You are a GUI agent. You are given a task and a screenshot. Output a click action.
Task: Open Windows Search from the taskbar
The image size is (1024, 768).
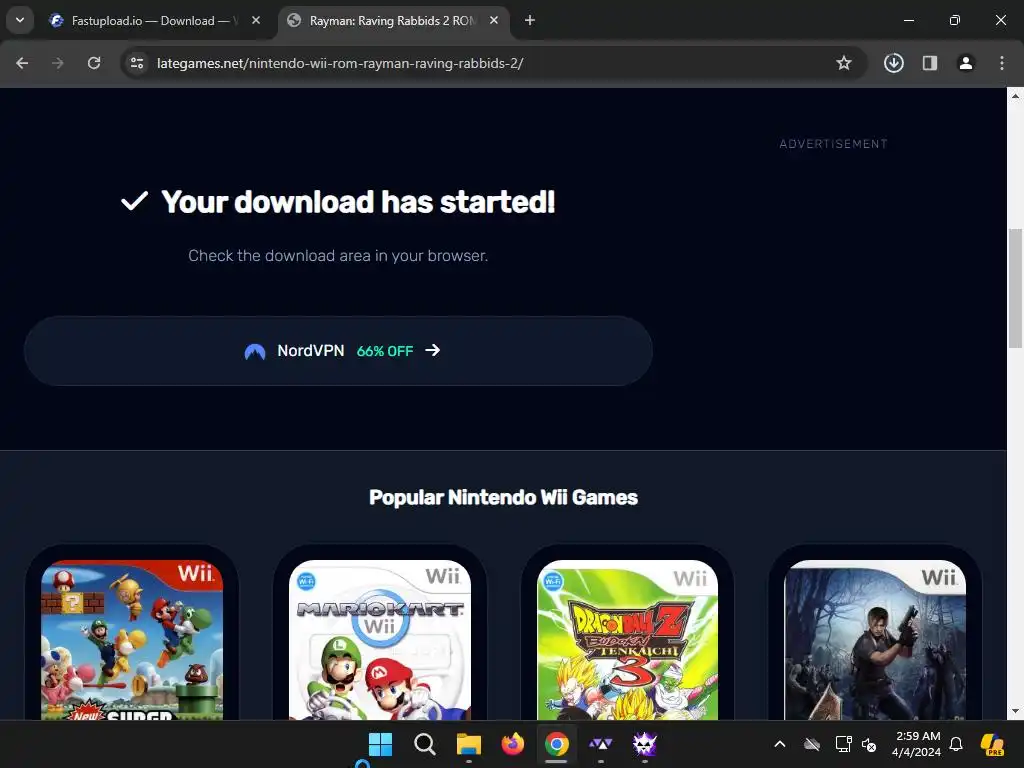point(424,744)
